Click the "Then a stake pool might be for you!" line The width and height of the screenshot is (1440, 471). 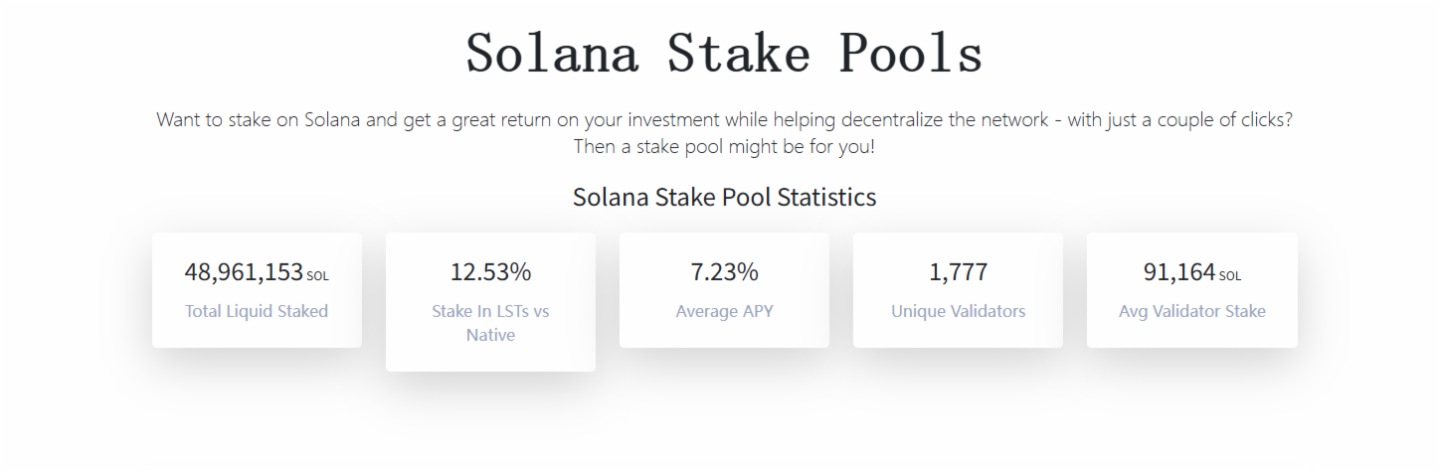click(x=724, y=146)
